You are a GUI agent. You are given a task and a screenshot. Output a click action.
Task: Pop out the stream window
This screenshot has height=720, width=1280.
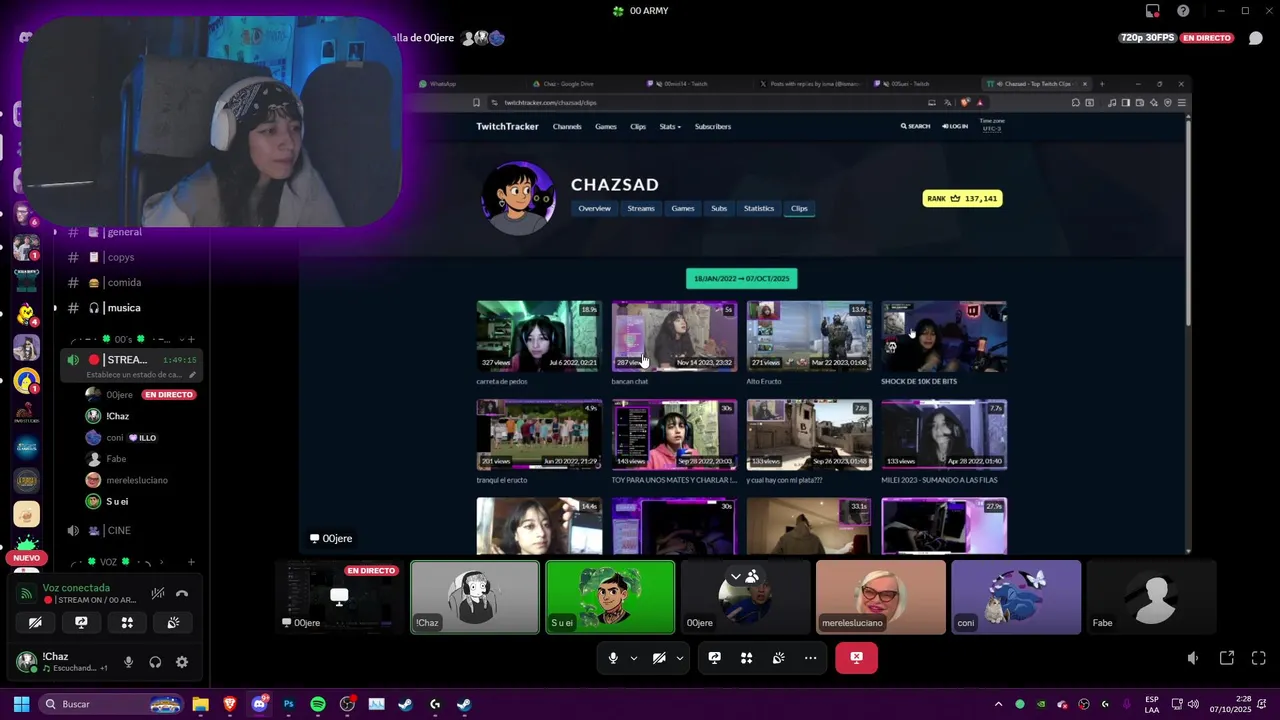(x=1227, y=658)
